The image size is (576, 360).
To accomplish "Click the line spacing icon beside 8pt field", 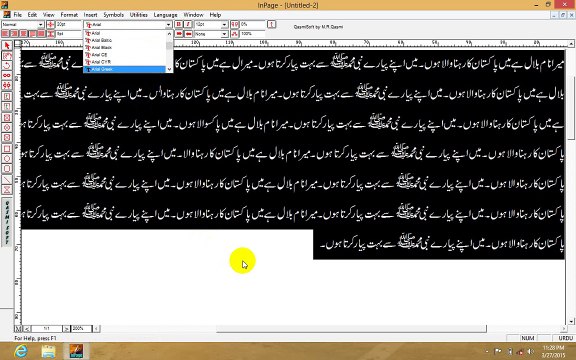I will pyautogui.click(x=51, y=34).
